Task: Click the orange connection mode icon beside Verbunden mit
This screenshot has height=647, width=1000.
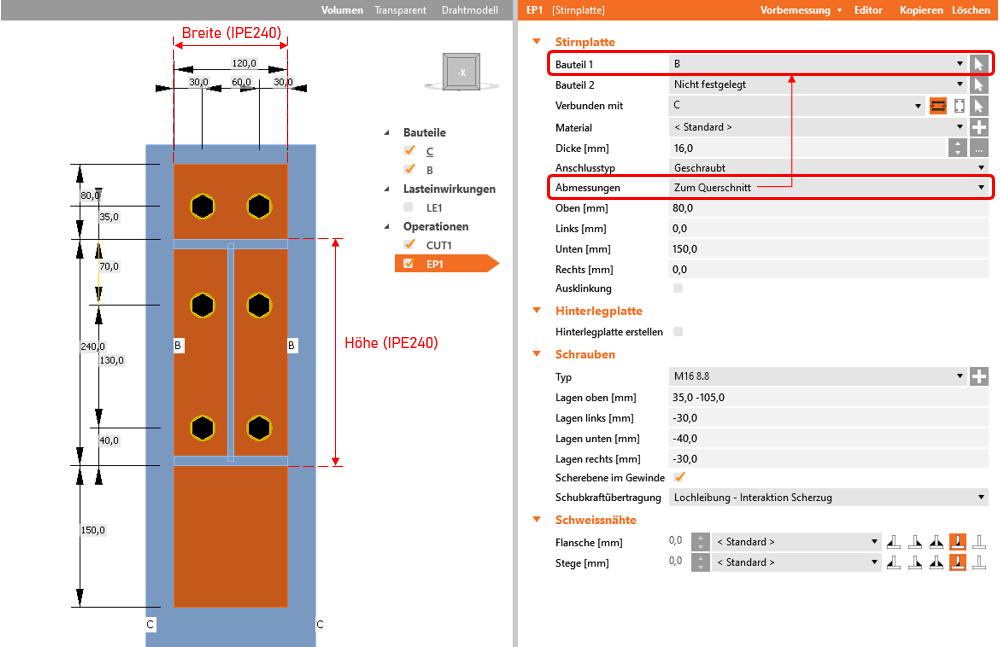Action: (938, 106)
